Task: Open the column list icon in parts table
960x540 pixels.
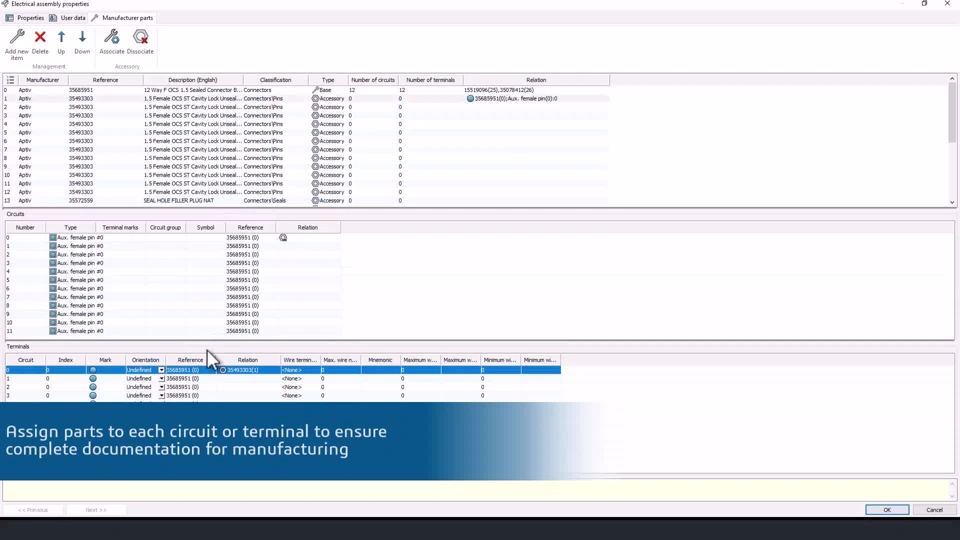Action: [10, 80]
